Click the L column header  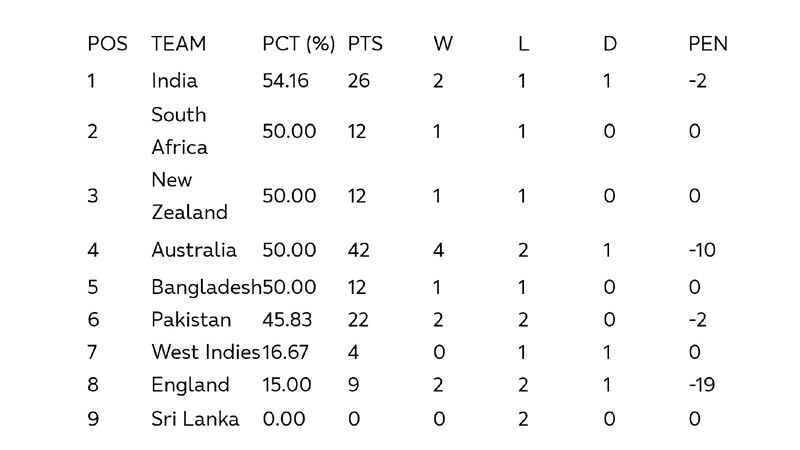tap(523, 44)
